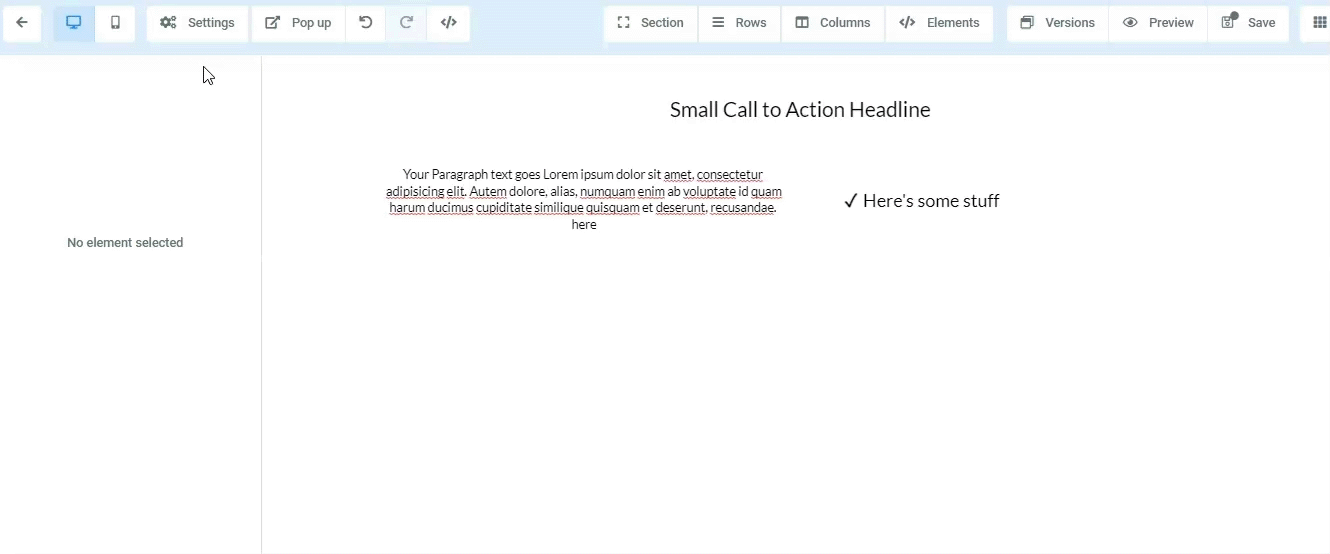Open the Columns panel
This screenshot has width=1330, height=554.
833,23
